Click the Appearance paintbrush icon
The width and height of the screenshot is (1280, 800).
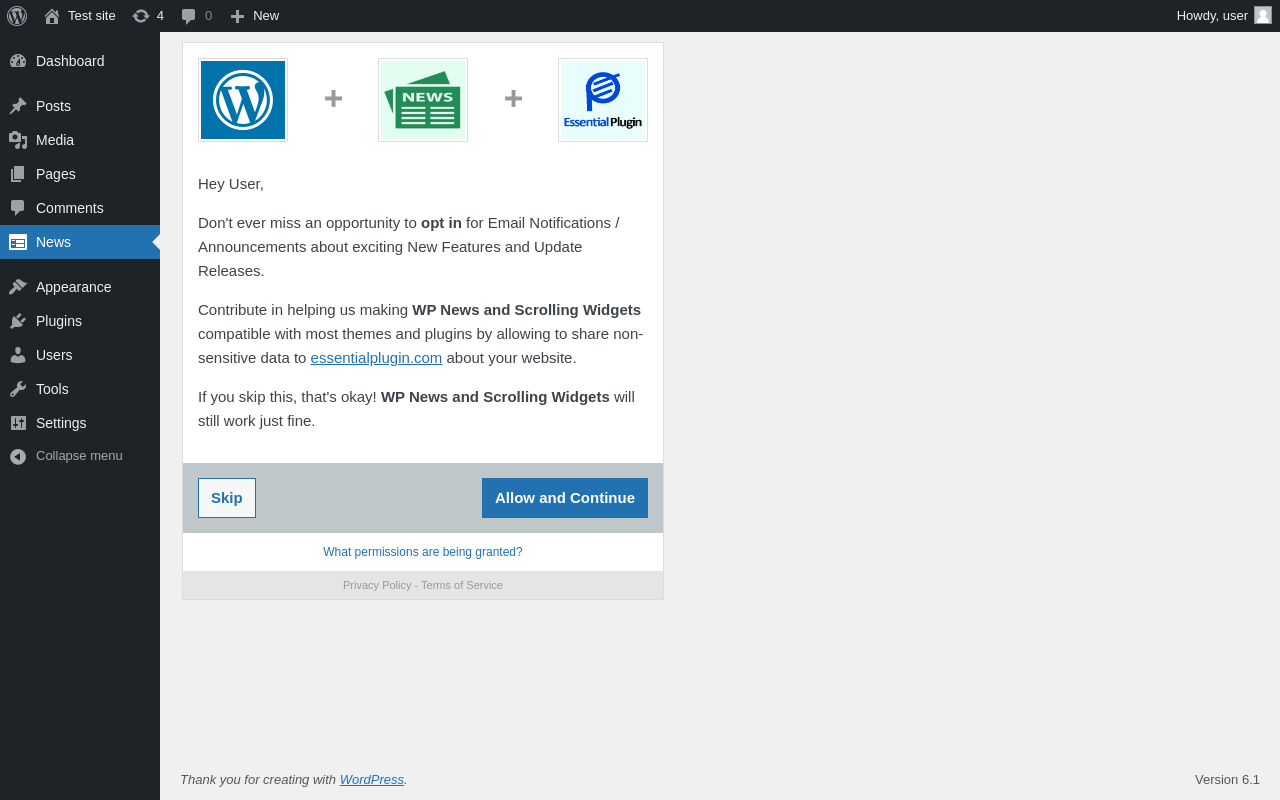18,287
